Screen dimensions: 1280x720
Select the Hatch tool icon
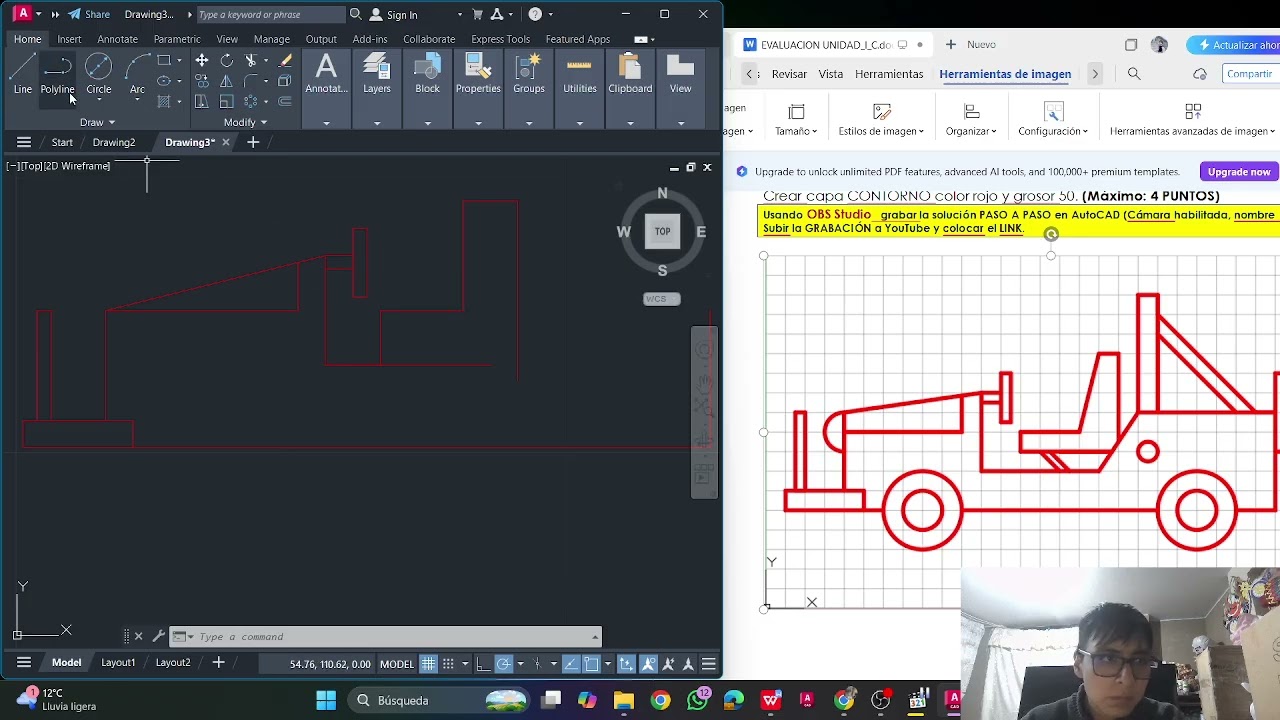(164, 101)
